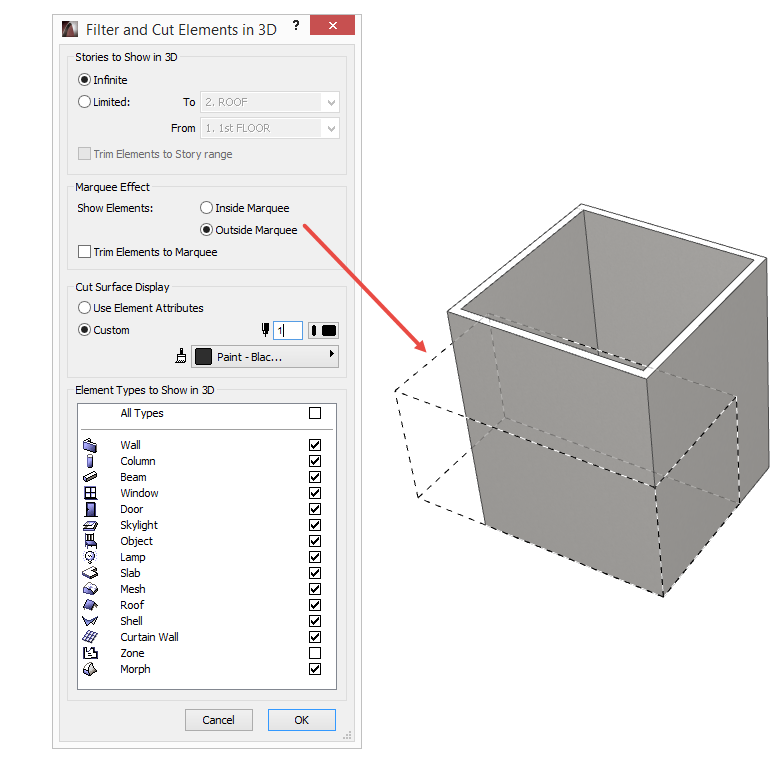Uncheck the Wall checkbox
Viewport: 774px width, 758px height.
coord(315,445)
